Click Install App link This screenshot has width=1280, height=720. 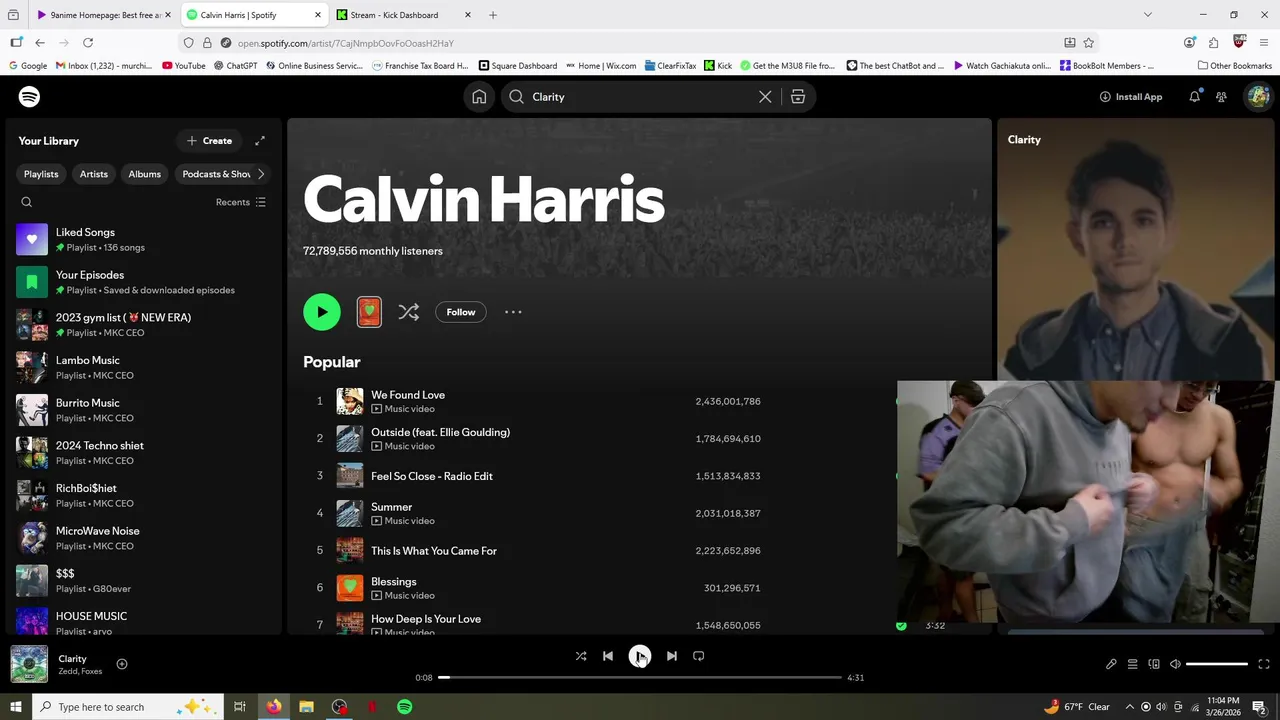click(x=1130, y=97)
